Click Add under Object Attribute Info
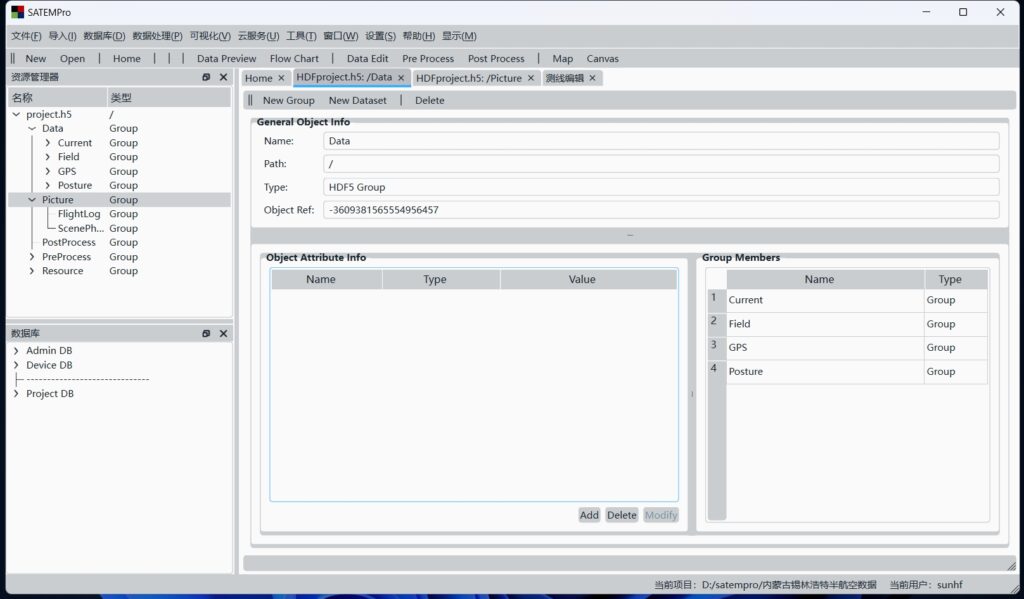Screen dimensions: 1024x599 coord(589,515)
